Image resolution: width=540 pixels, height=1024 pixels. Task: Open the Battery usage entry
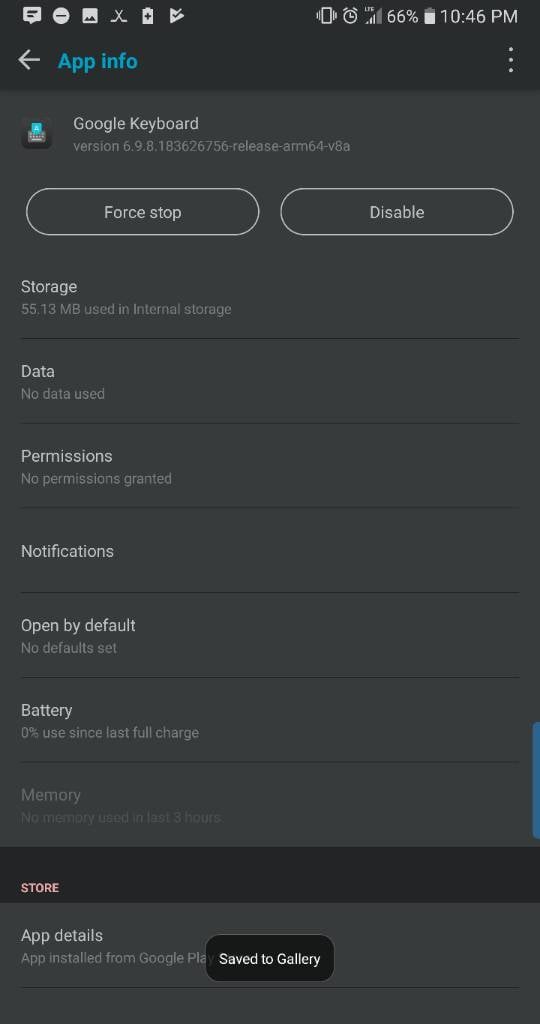(270, 720)
